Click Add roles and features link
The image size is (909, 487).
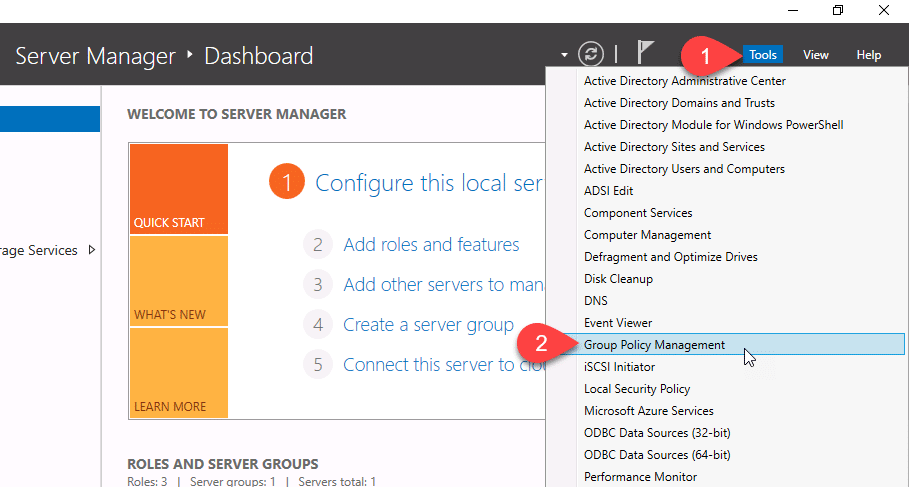coord(431,245)
